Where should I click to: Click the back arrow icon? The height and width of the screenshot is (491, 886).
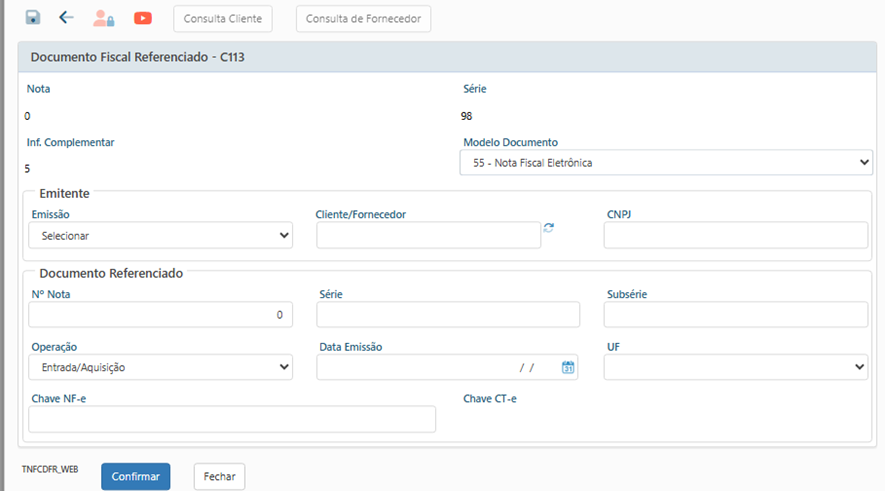click(67, 18)
